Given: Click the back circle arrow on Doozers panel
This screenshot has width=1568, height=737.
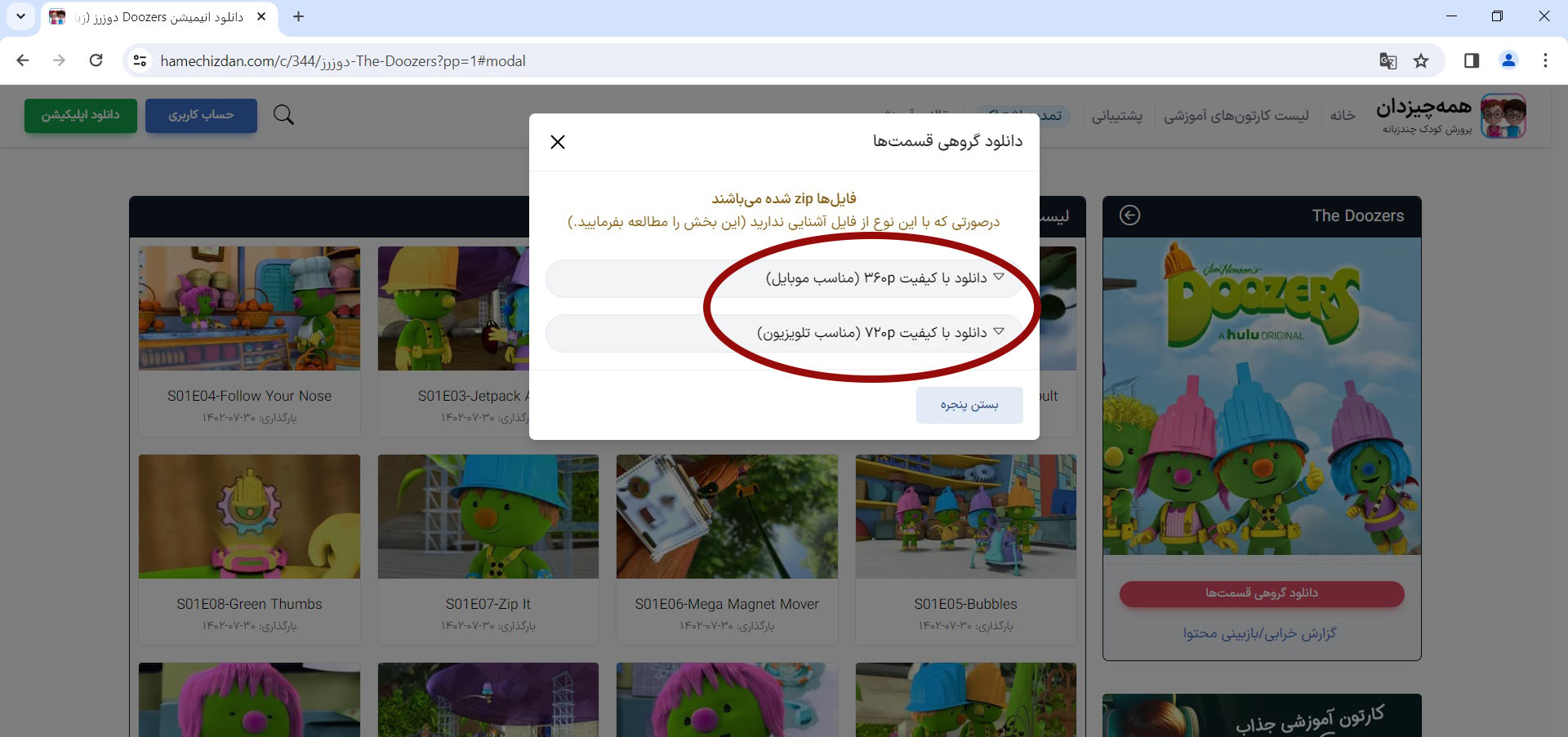Looking at the screenshot, I should [x=1129, y=215].
